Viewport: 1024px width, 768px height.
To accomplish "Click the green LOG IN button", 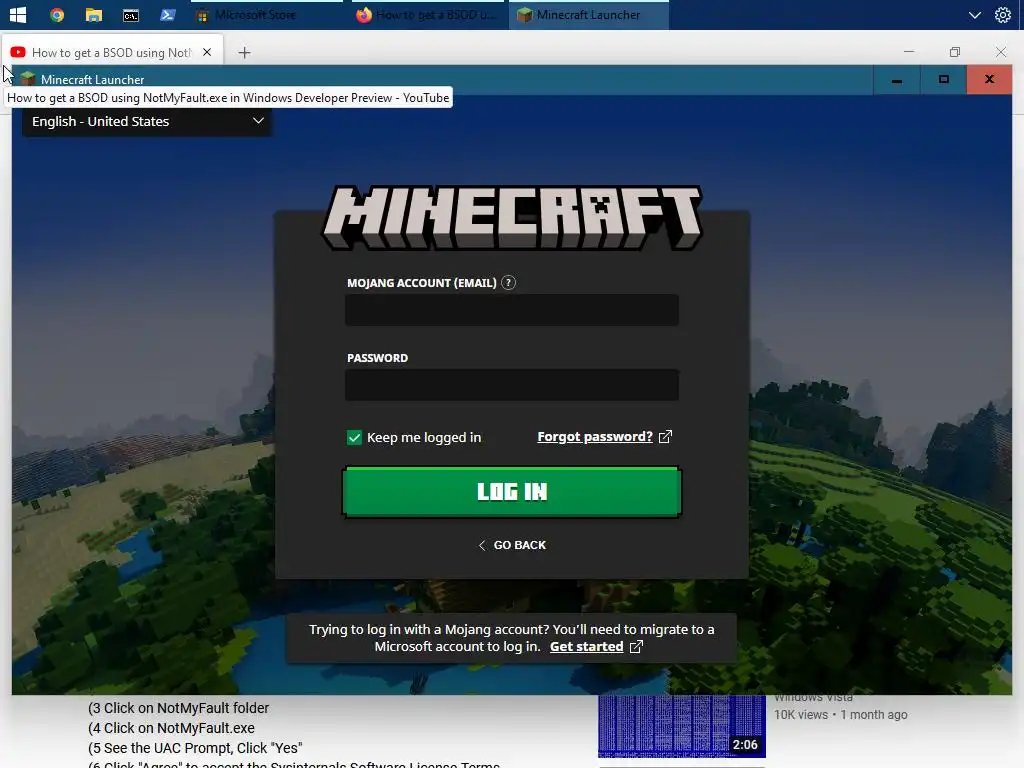I will coord(512,492).
